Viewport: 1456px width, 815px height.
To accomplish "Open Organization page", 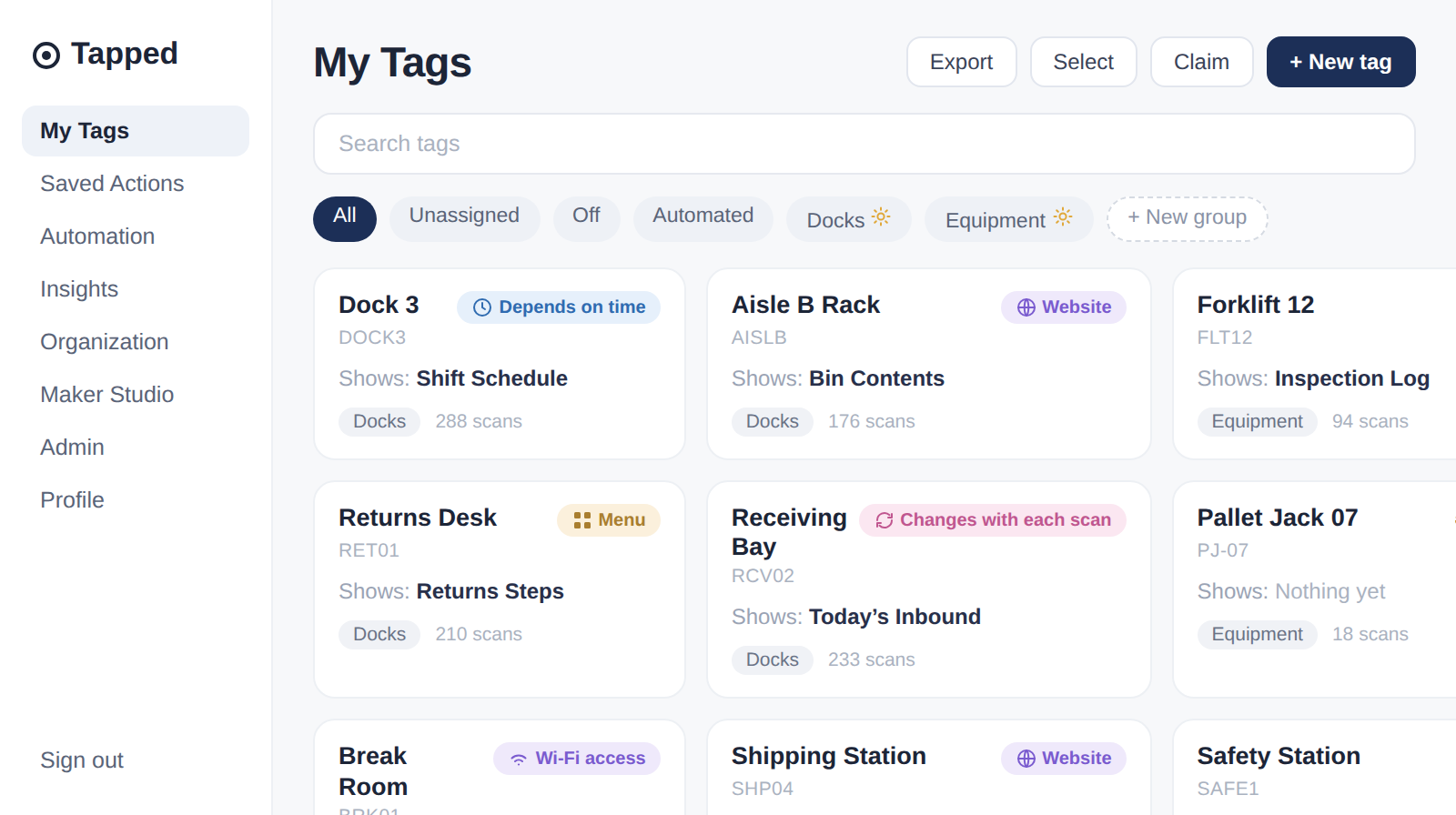I will 136,342.
